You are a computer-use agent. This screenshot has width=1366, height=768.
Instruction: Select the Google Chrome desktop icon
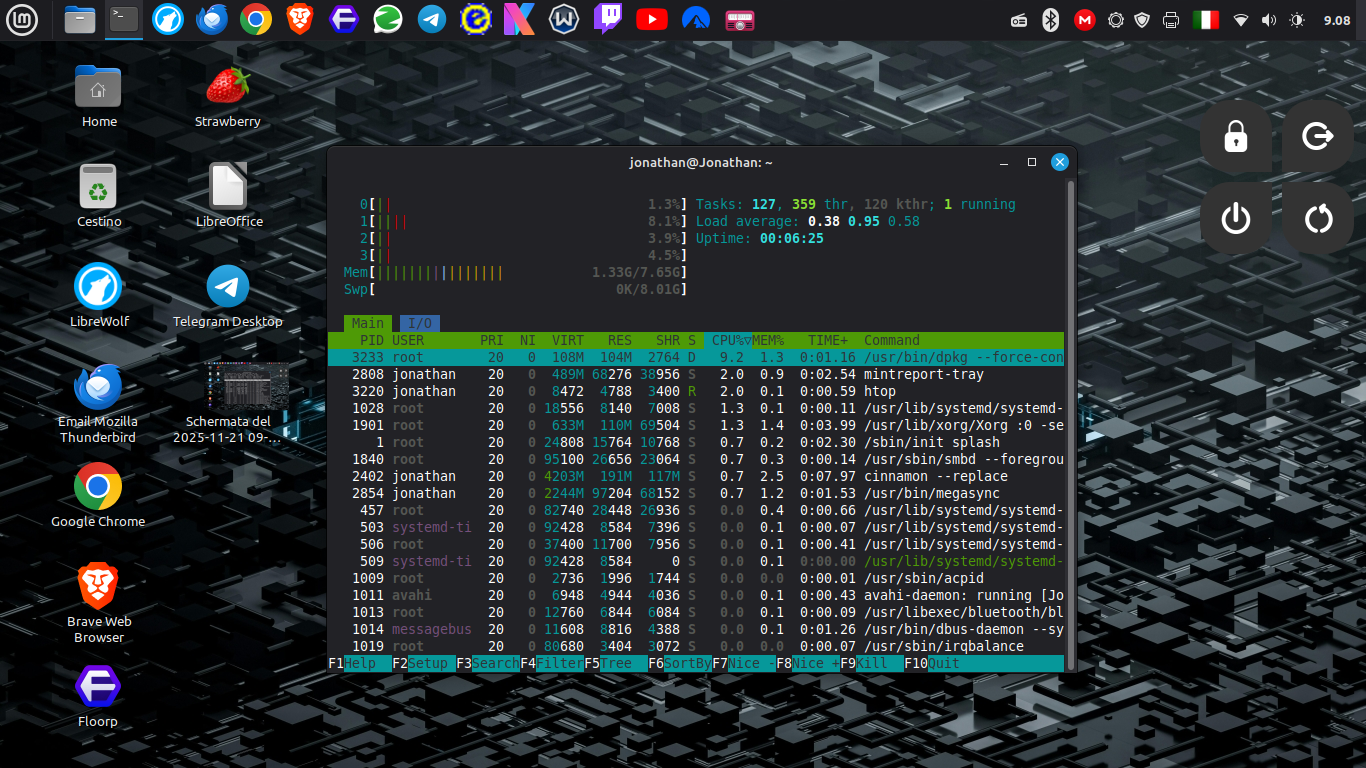point(98,487)
